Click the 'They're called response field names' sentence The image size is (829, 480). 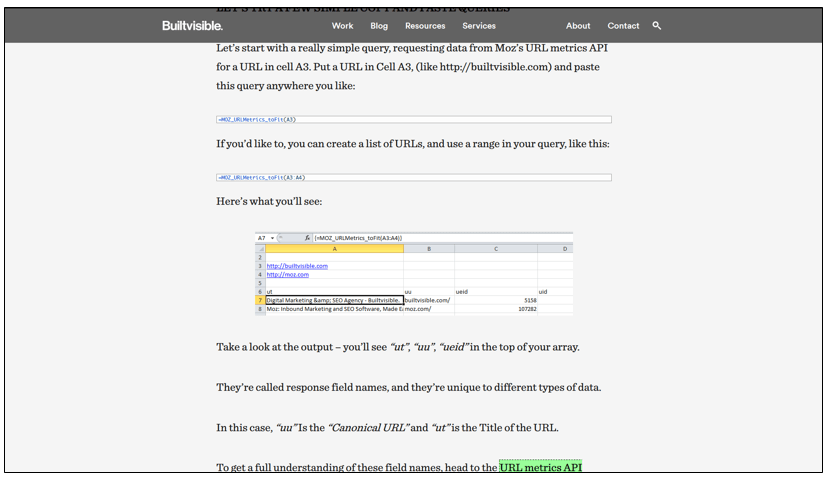409,387
